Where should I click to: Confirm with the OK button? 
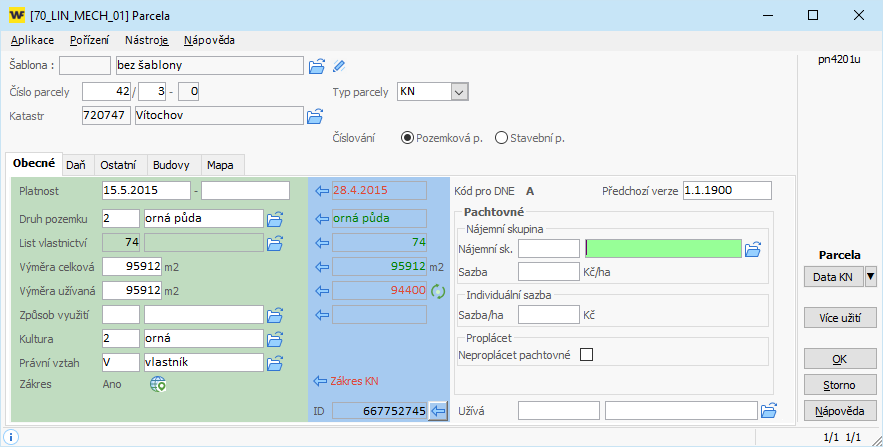click(x=840, y=359)
